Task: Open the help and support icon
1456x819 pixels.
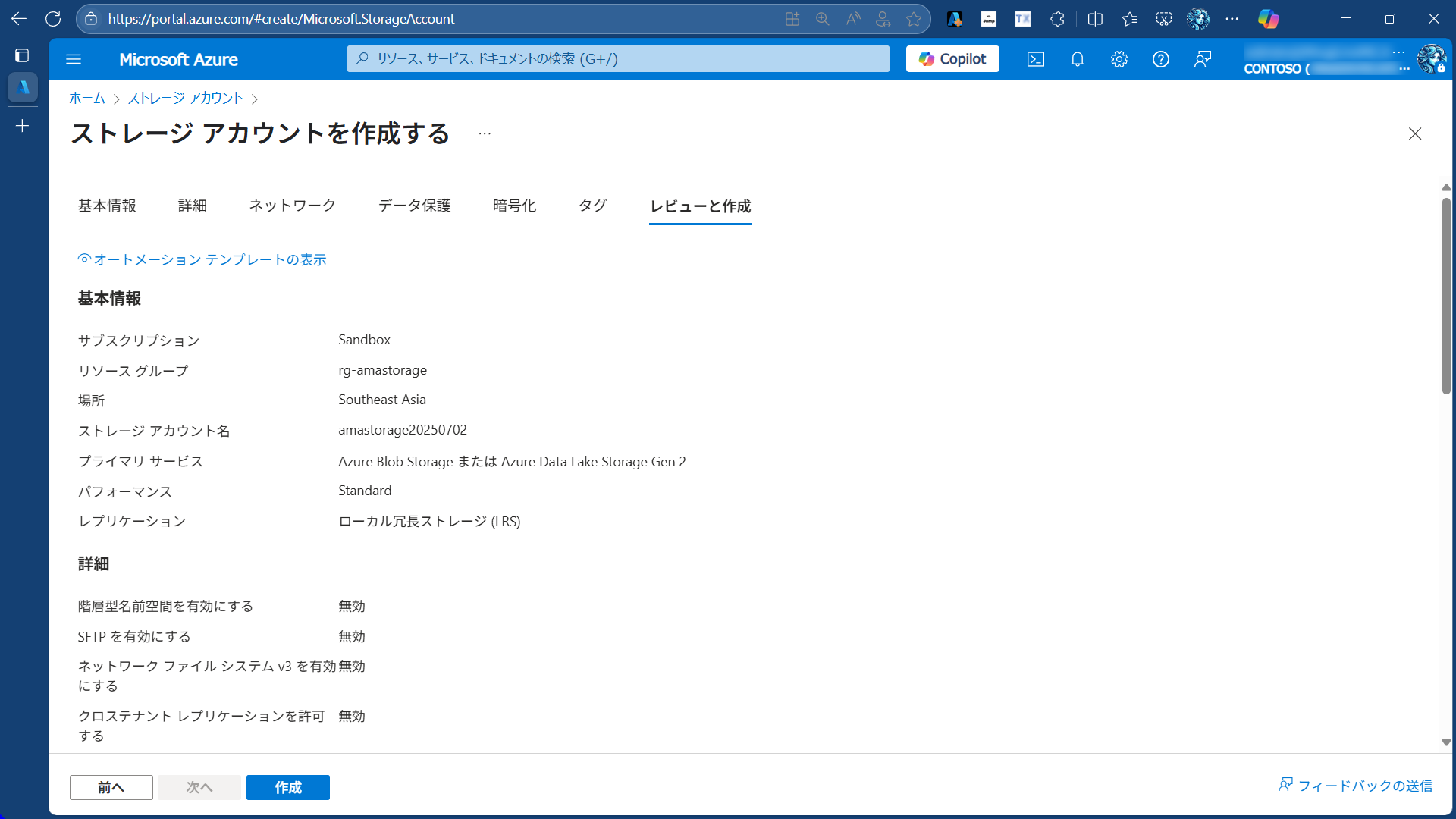Action: pos(1161,59)
